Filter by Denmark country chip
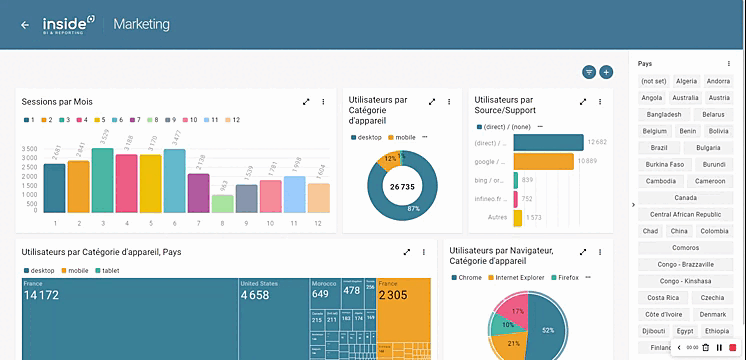Image resolution: width=746 pixels, height=360 pixels. pyautogui.click(x=713, y=314)
